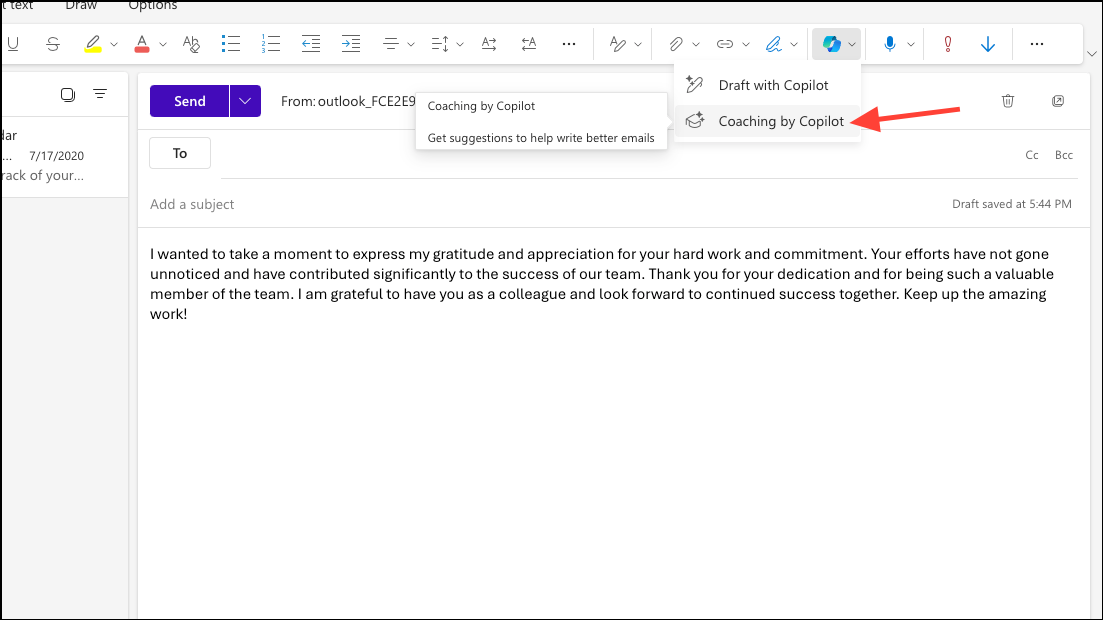Send the email

pos(189,101)
